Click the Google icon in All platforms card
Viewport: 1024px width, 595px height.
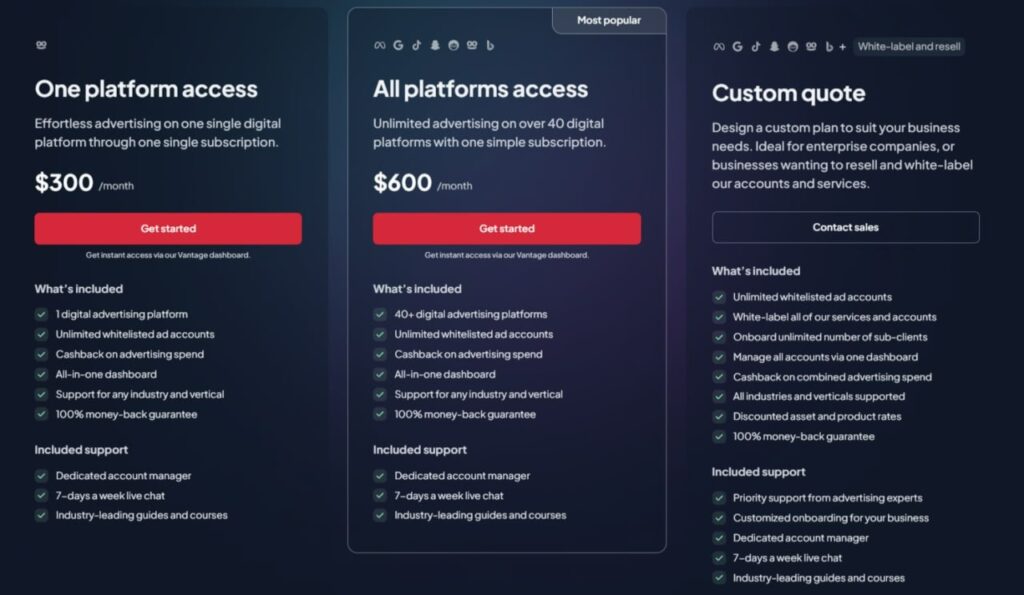coord(398,45)
